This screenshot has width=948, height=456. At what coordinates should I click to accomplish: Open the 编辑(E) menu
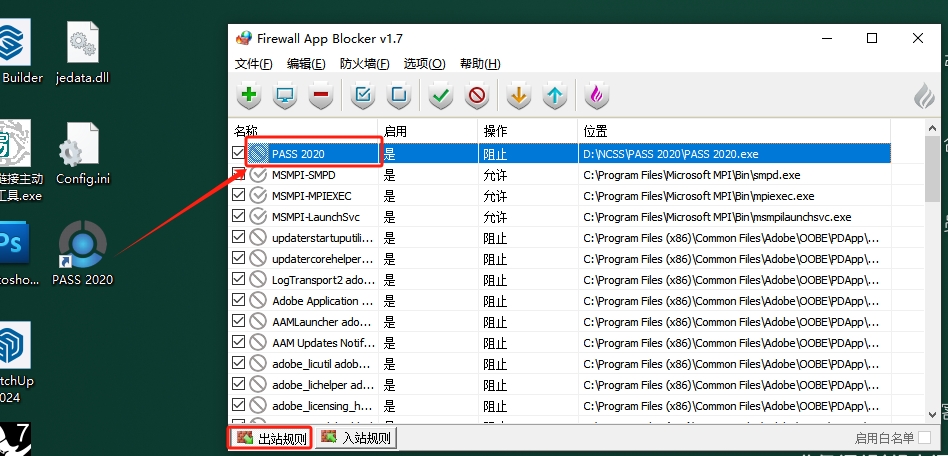[306, 64]
